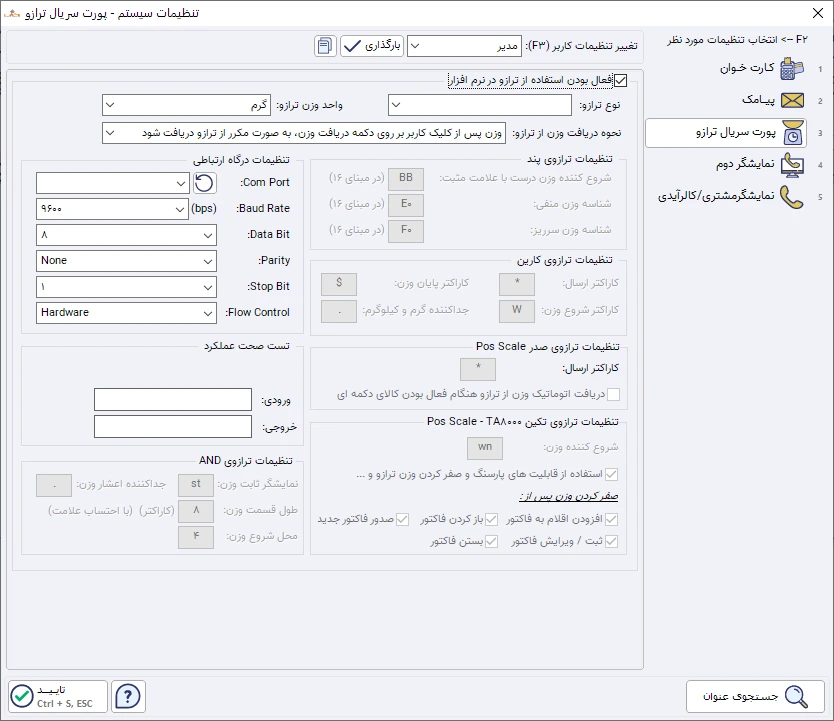
Task: Toggle ثبت / ویرایش فاکتور checkbox
Action: (x=612, y=542)
